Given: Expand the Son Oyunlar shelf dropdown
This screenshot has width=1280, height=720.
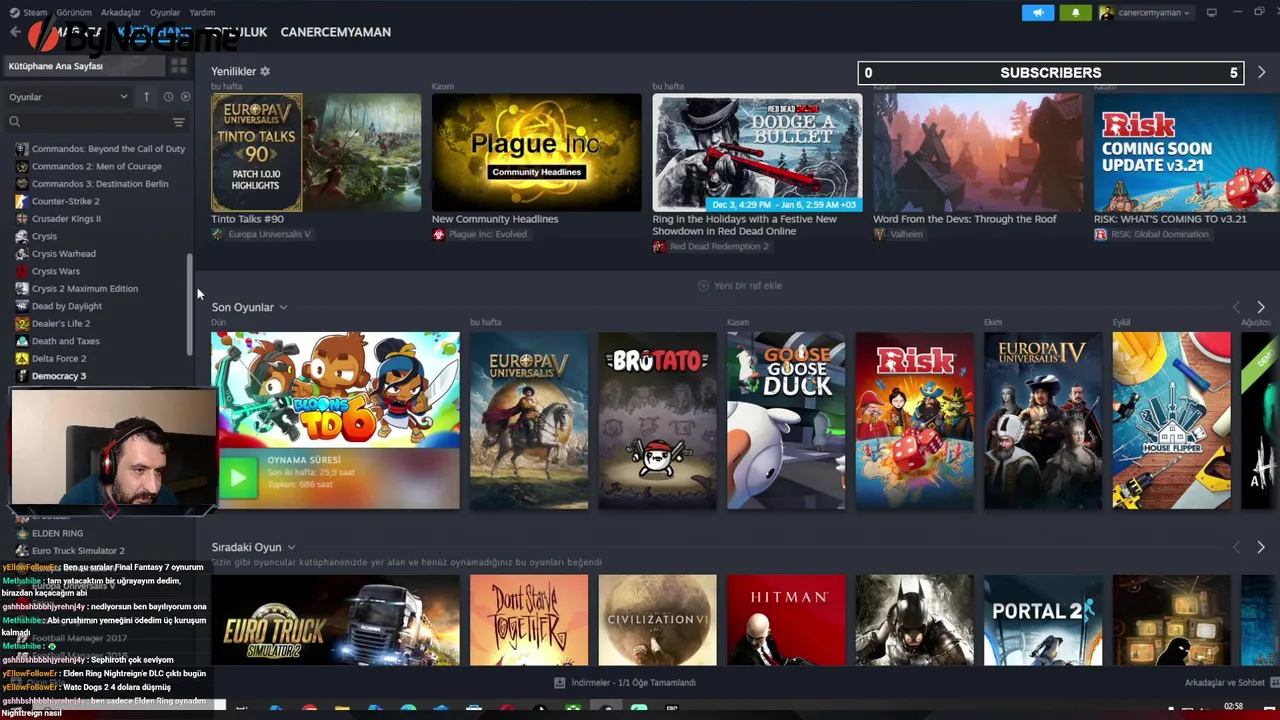Looking at the screenshot, I should click(283, 307).
